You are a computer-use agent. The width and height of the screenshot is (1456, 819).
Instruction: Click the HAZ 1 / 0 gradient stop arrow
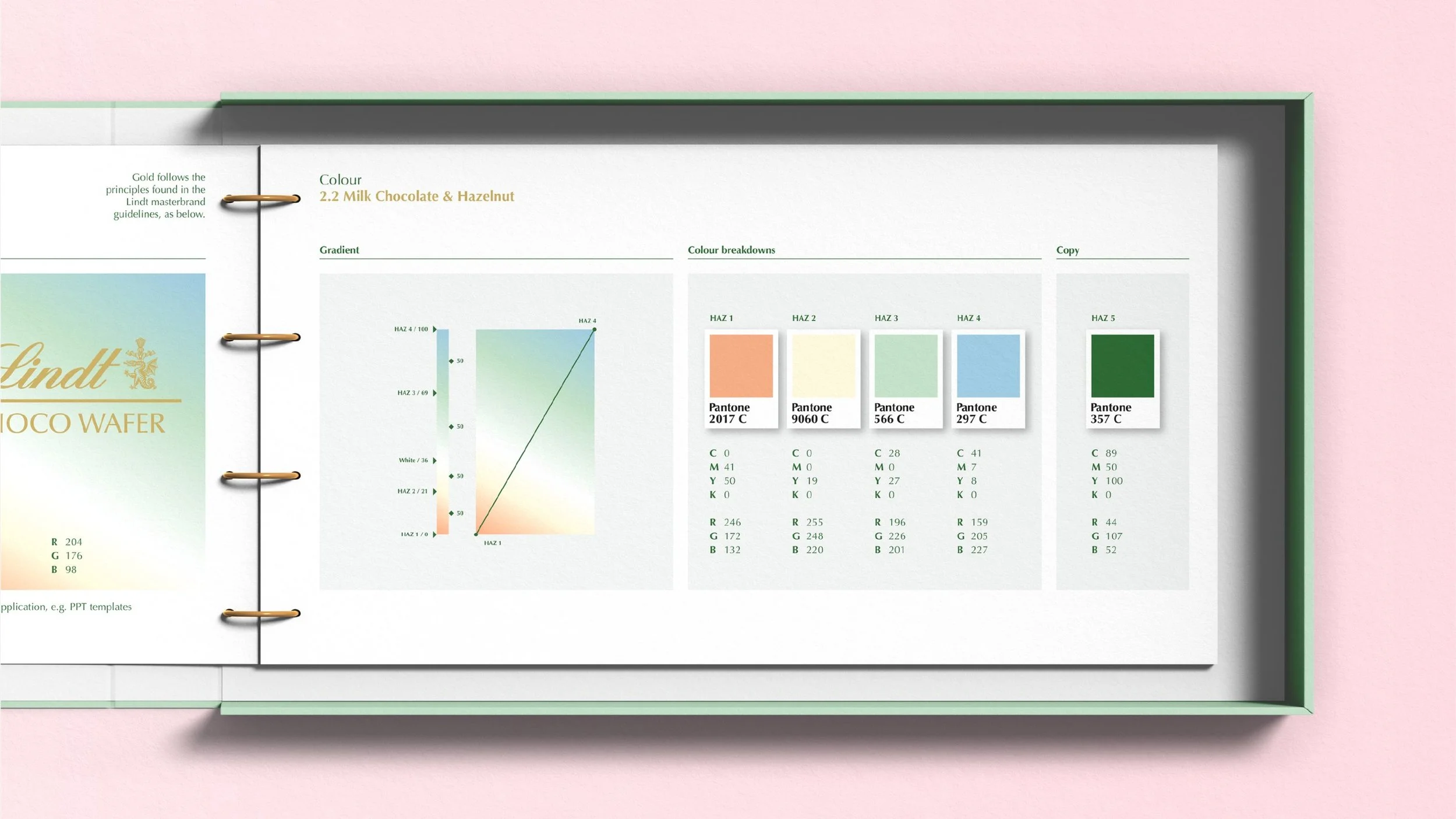coord(434,534)
